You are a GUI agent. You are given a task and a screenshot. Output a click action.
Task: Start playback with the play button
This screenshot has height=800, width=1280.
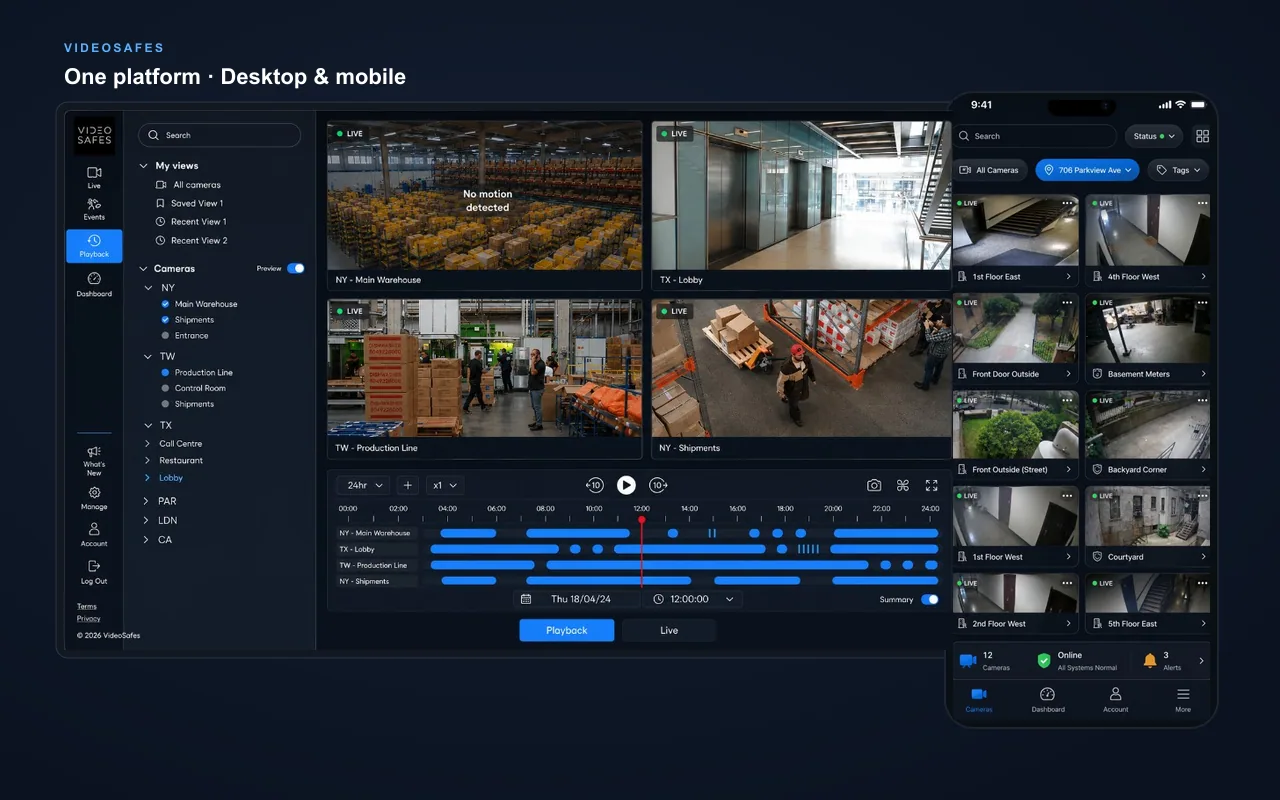626,485
